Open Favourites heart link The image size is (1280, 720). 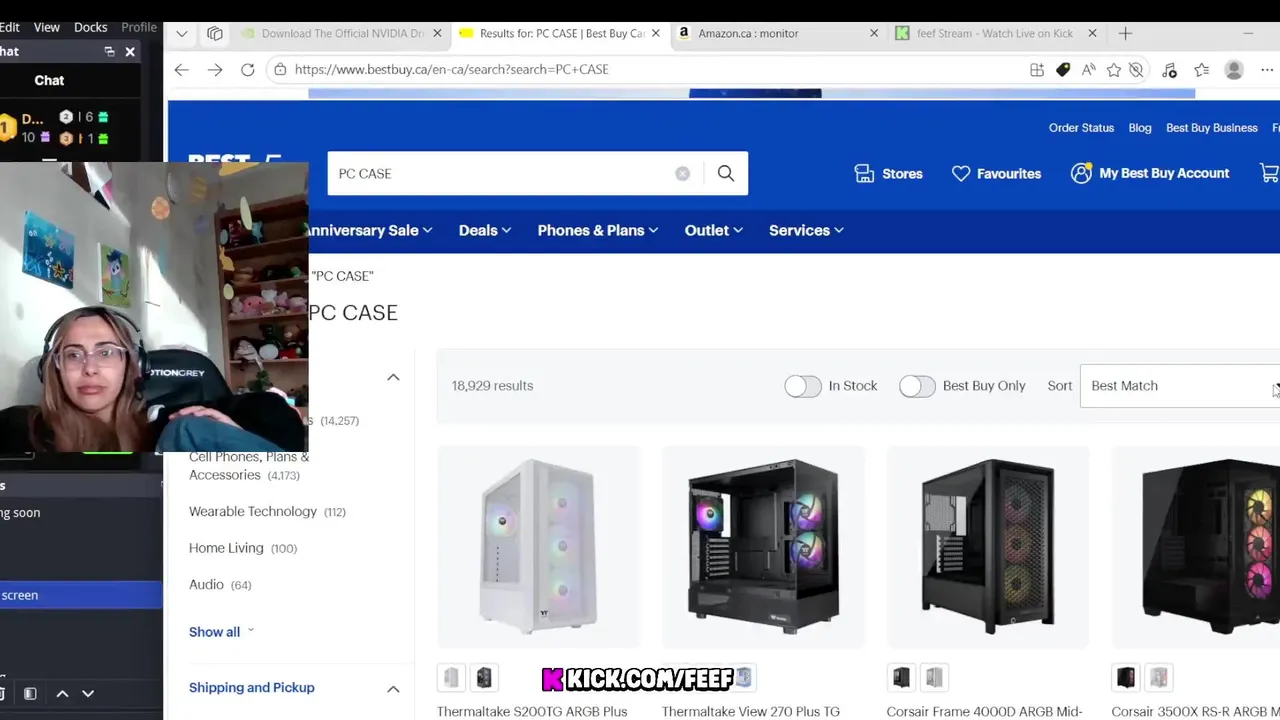tap(996, 173)
